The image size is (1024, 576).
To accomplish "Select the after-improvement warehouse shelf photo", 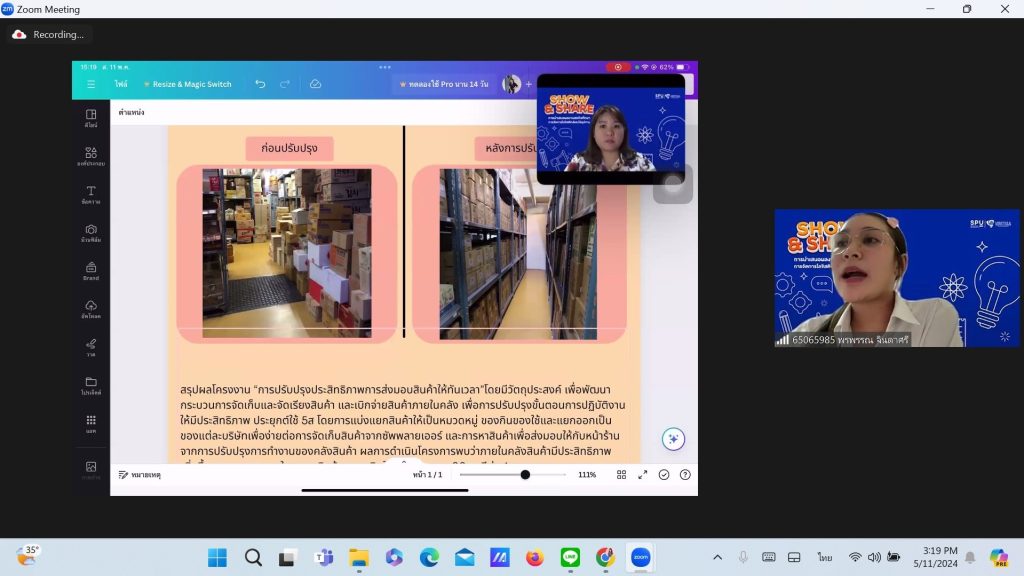I will pos(518,254).
